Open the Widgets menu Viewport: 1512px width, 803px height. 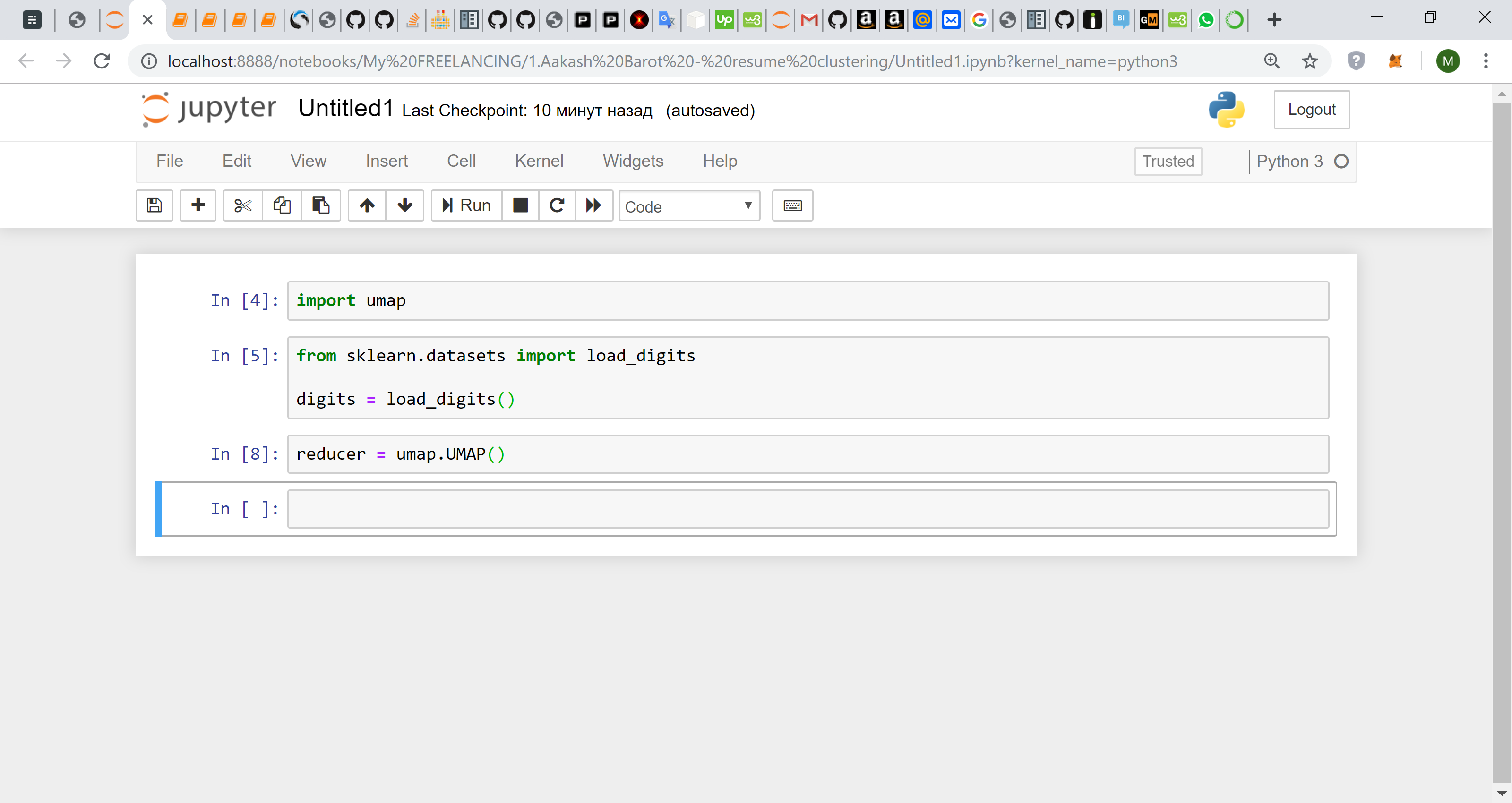click(x=633, y=161)
